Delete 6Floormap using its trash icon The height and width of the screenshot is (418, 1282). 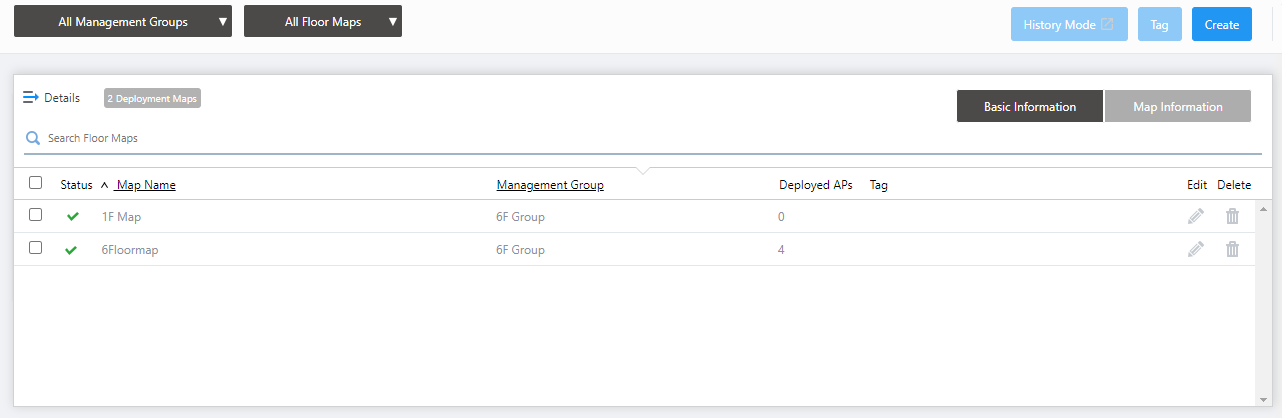pyautogui.click(x=1233, y=250)
